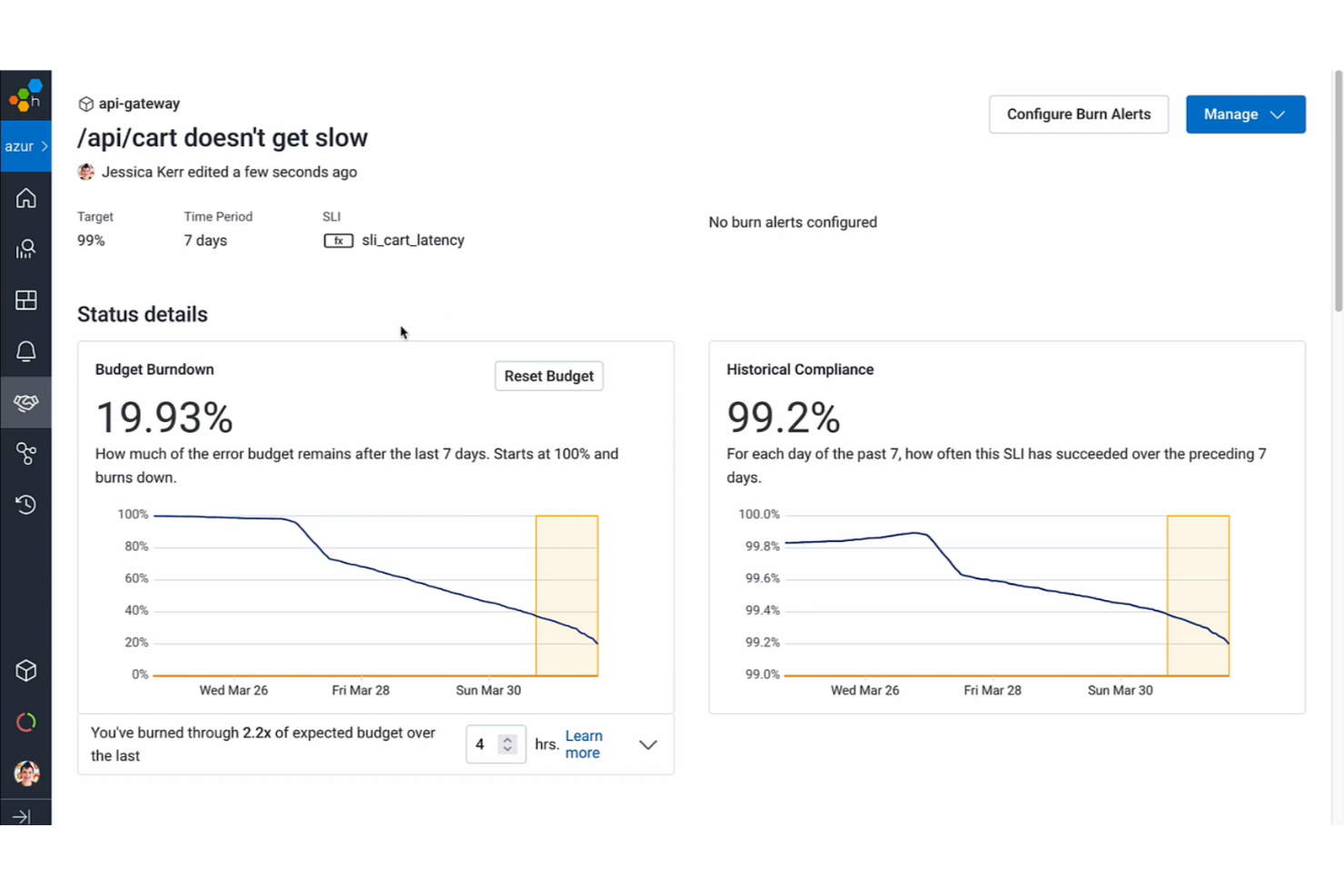This screenshot has height=896, width=1344.
Task: Open the service map nodes icon
Action: [x=25, y=454]
